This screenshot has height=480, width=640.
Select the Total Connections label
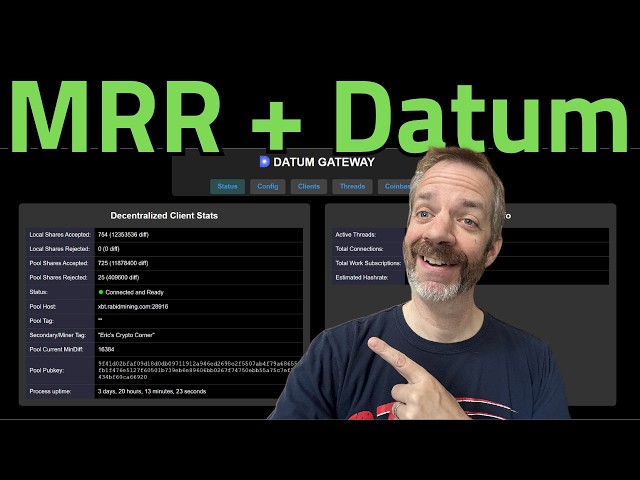point(359,249)
